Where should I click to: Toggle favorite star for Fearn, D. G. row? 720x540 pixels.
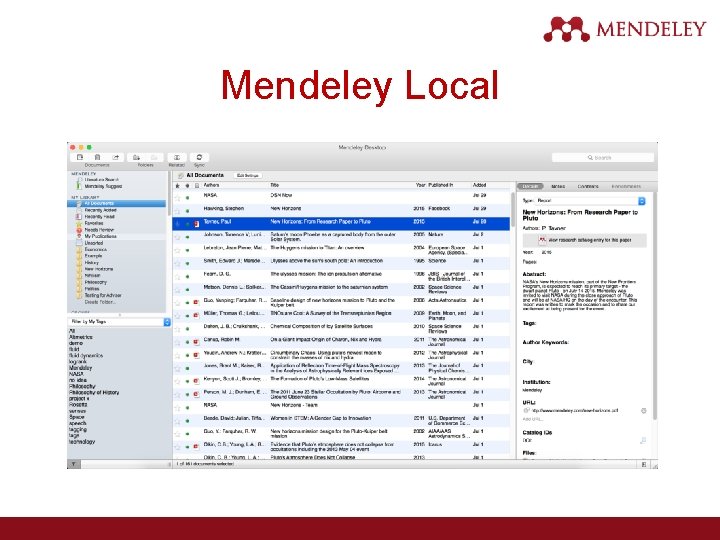click(178, 276)
